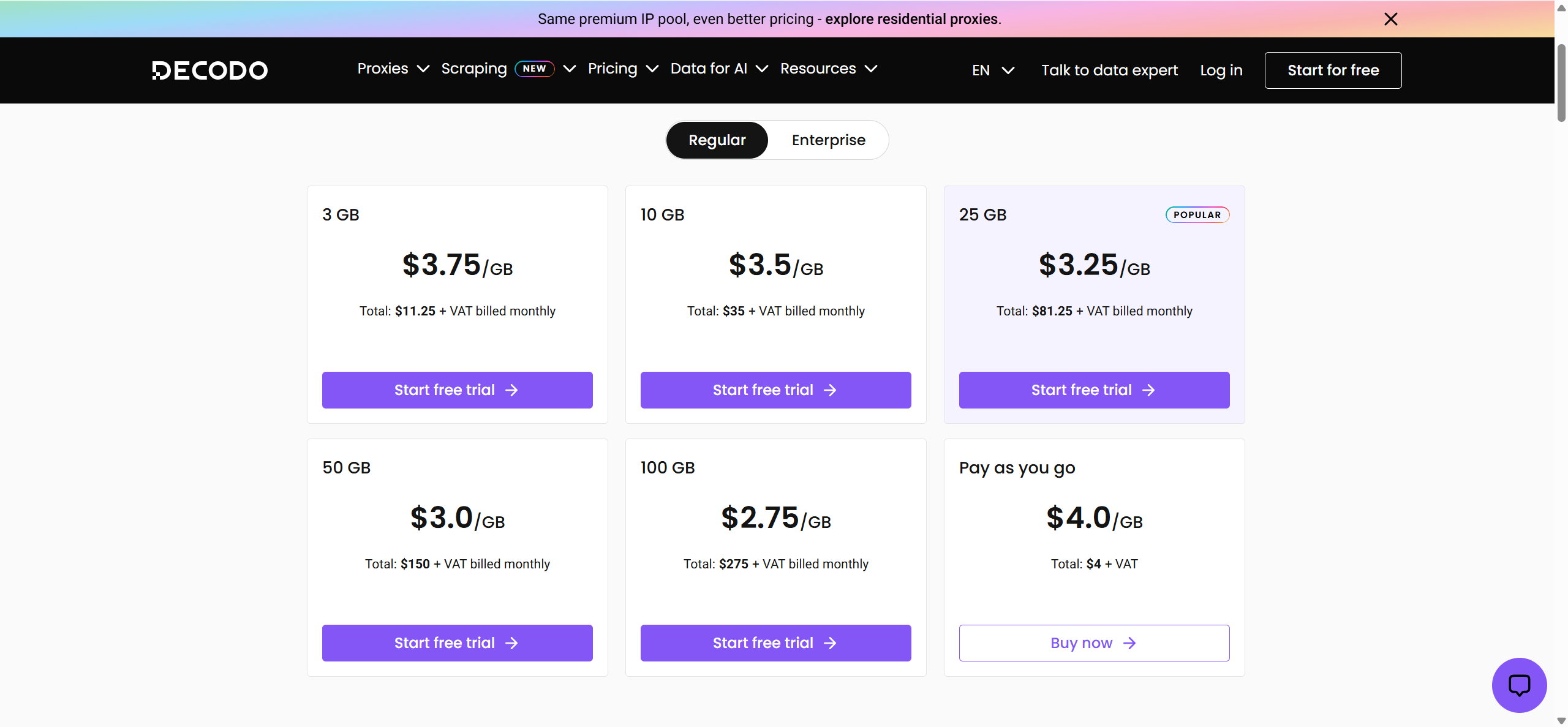Click the $3.5/GB price text
The image size is (1568, 727).
click(x=775, y=265)
